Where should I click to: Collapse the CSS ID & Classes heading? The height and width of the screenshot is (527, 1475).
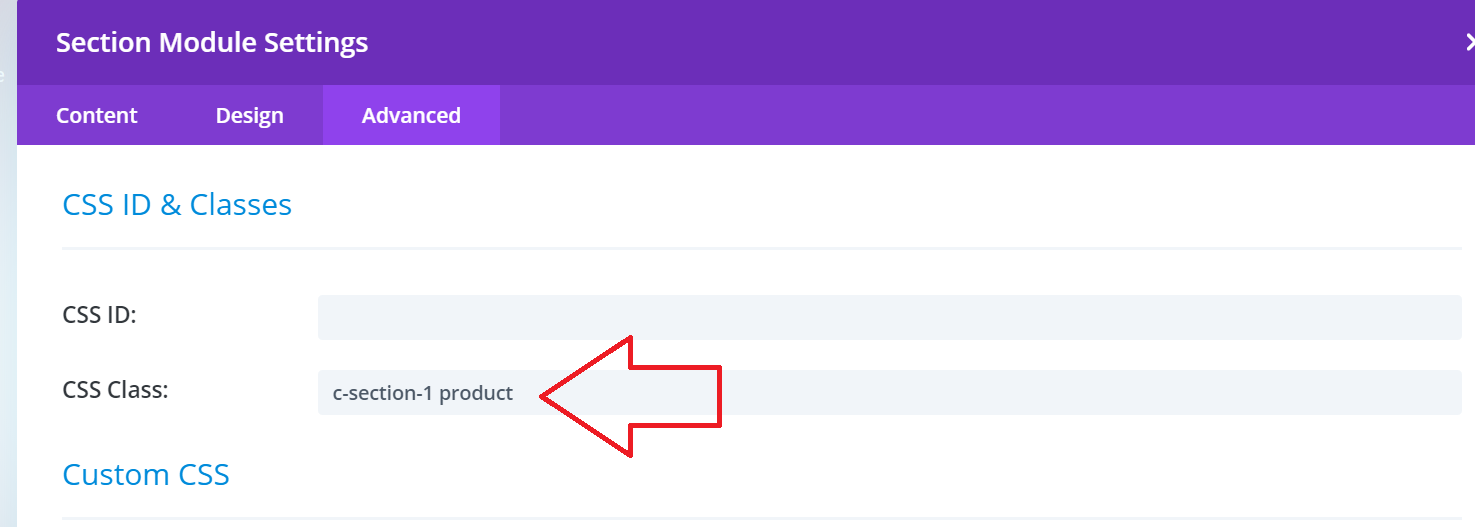click(177, 204)
